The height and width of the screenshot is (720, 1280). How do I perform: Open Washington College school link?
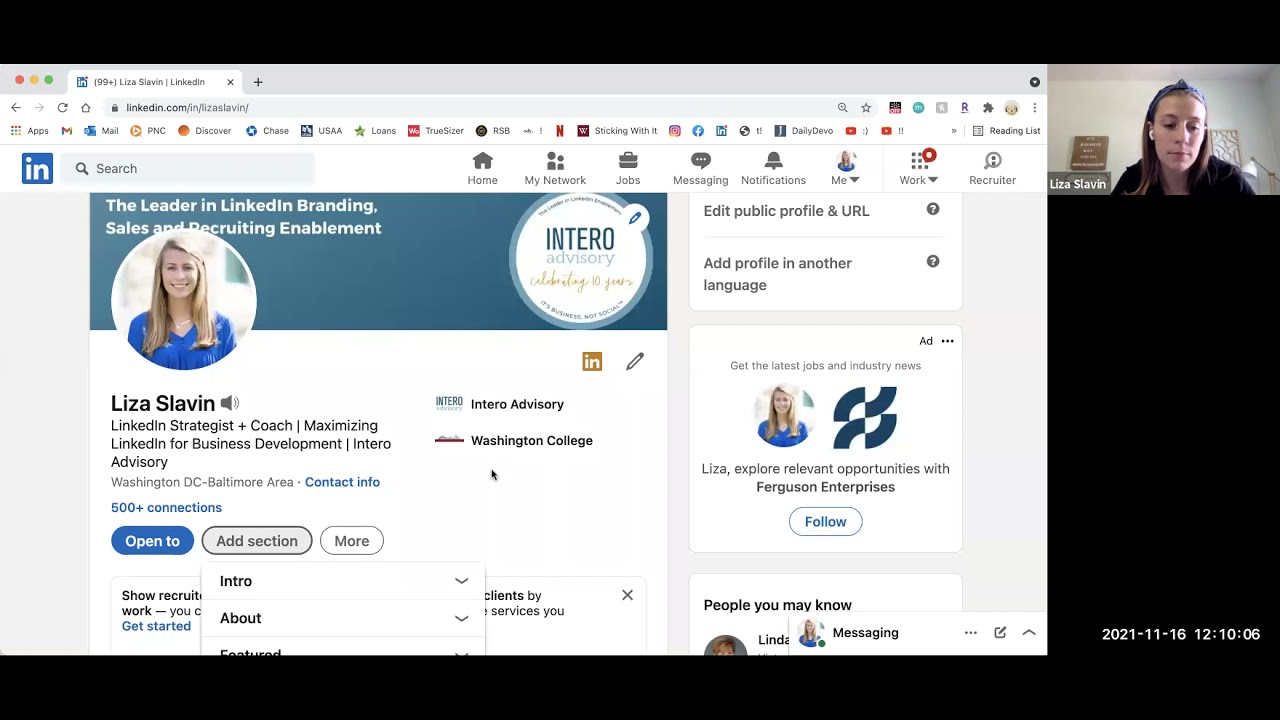tap(514, 440)
